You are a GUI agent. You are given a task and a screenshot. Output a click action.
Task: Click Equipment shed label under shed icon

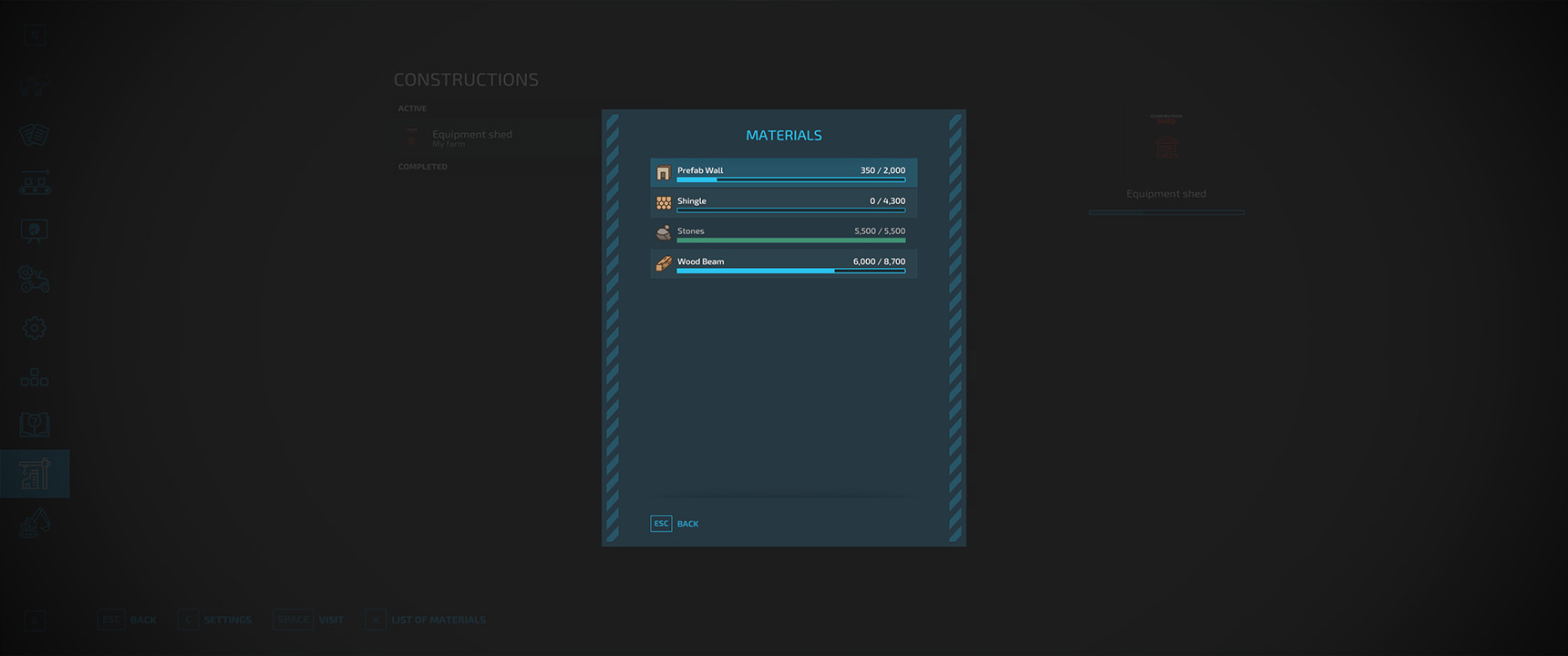[1166, 193]
